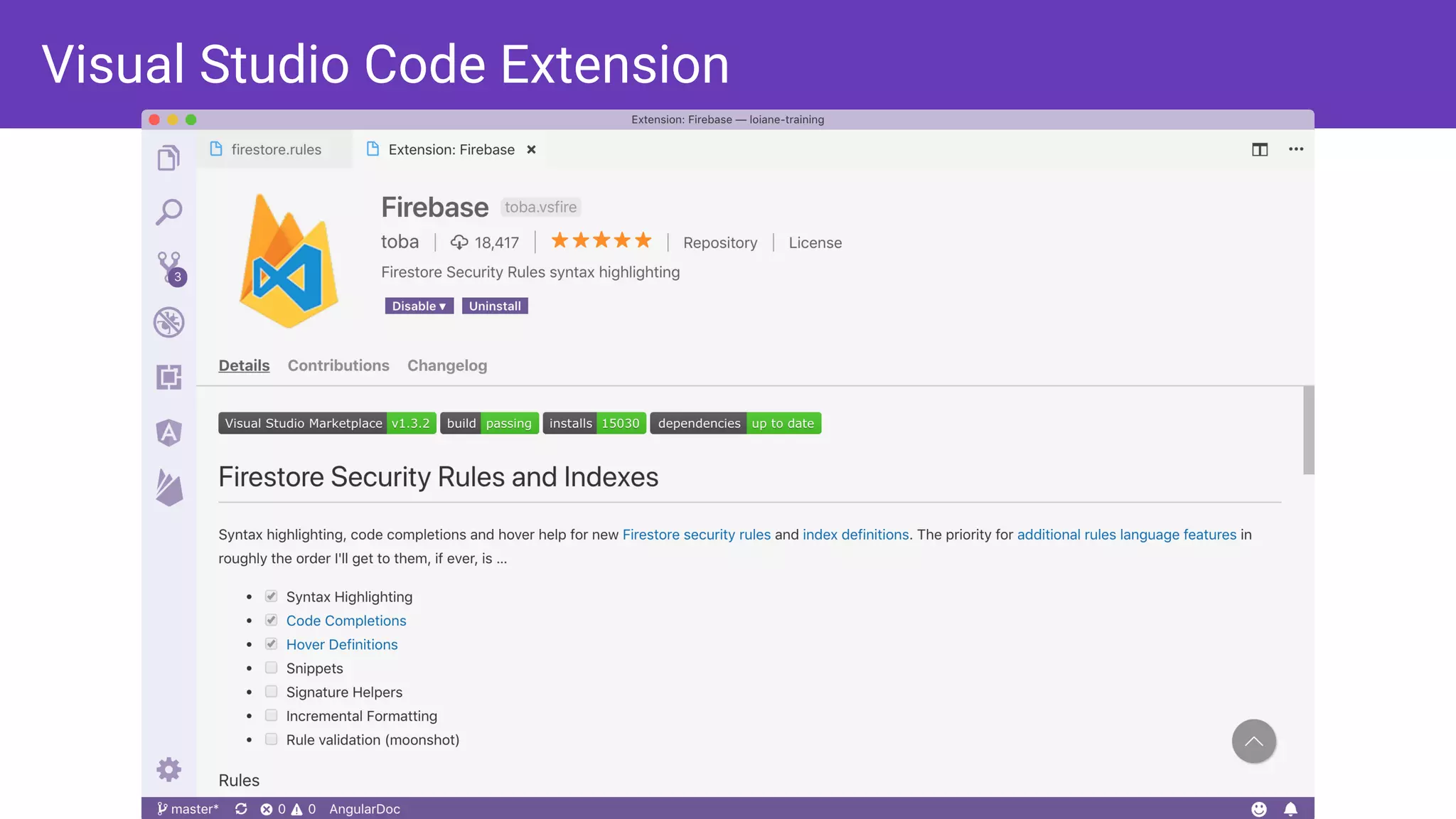Click the build passing badge
Viewport: 1456px width, 819px height.
(489, 423)
